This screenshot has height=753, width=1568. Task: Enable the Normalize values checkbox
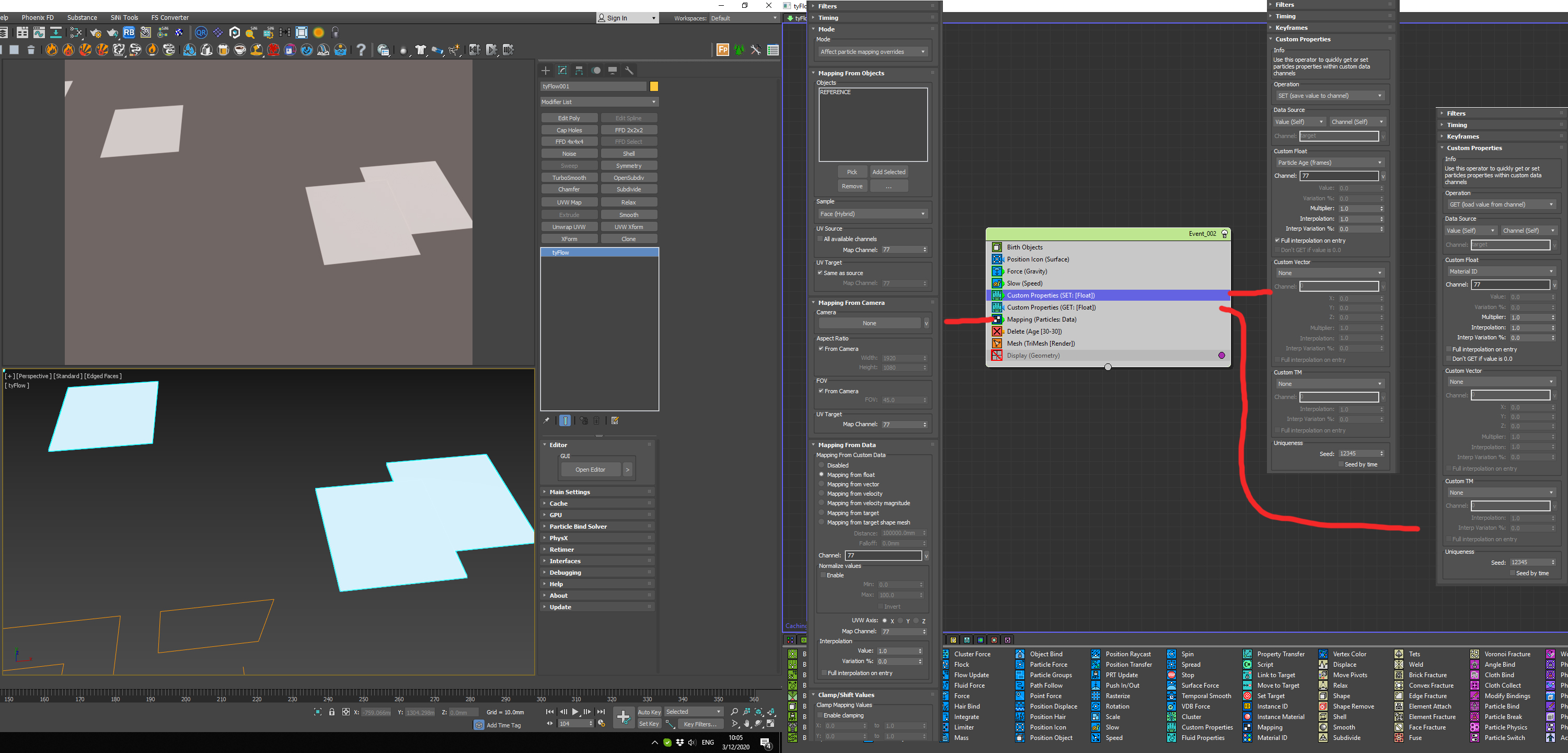pyautogui.click(x=823, y=575)
